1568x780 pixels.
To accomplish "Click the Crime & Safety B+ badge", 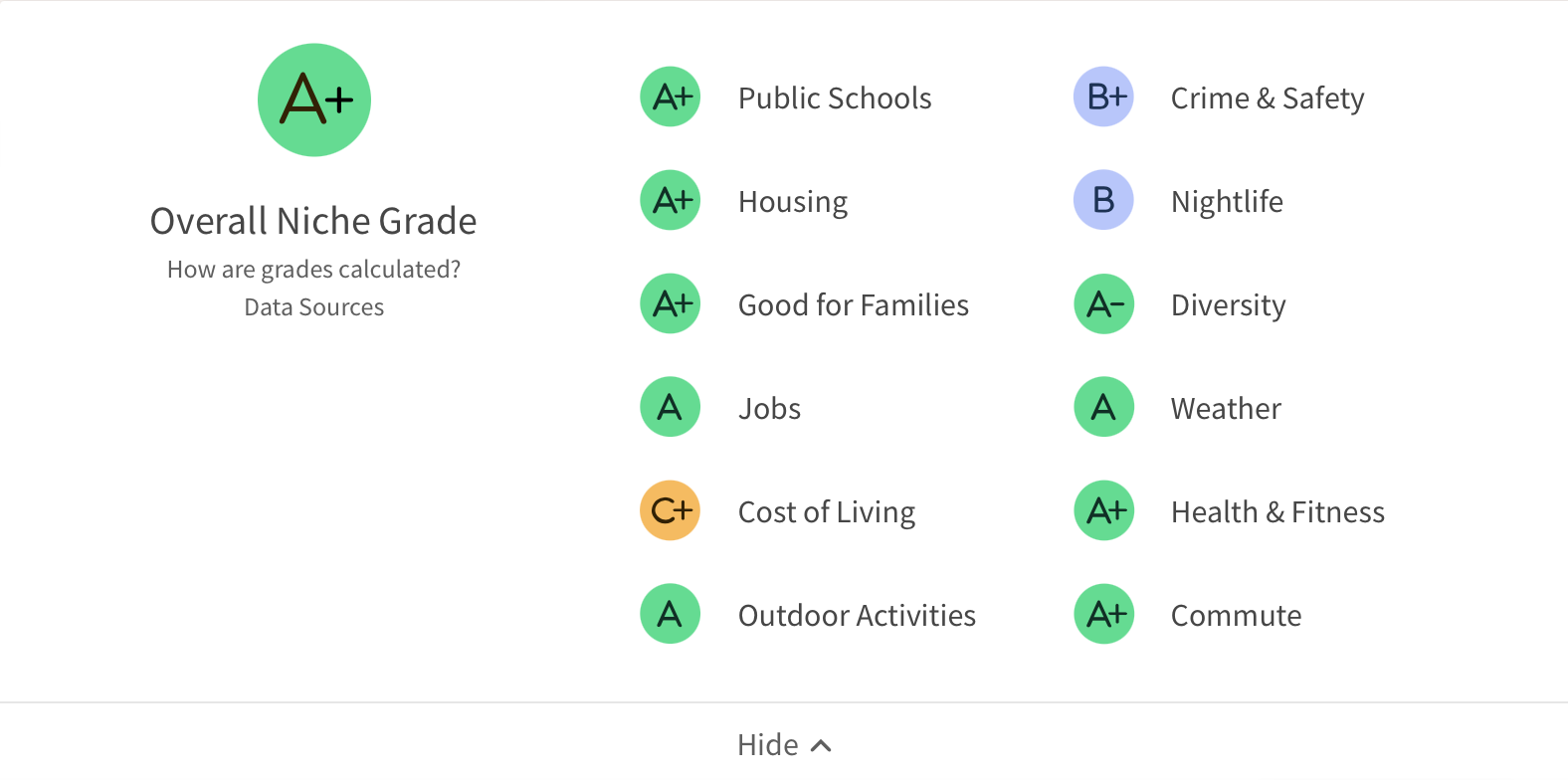I will pos(1104,97).
